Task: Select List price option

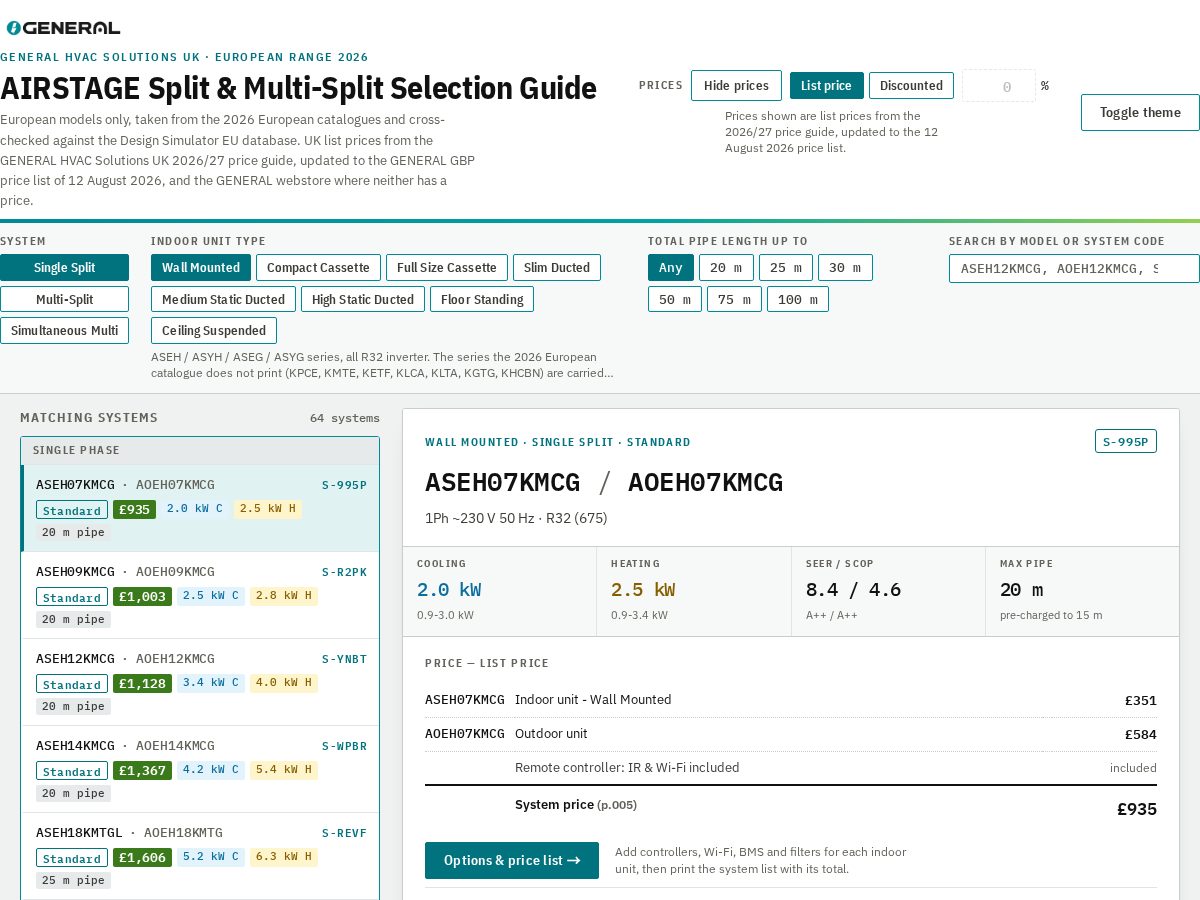Action: click(826, 86)
